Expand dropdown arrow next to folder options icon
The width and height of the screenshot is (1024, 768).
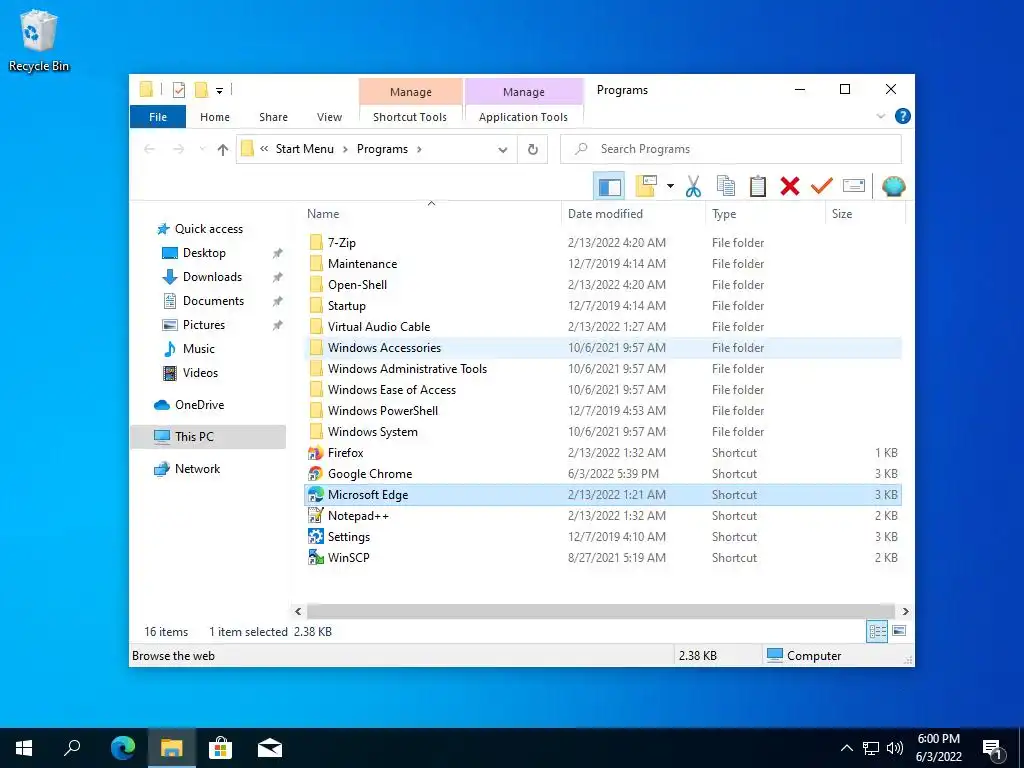coord(670,186)
